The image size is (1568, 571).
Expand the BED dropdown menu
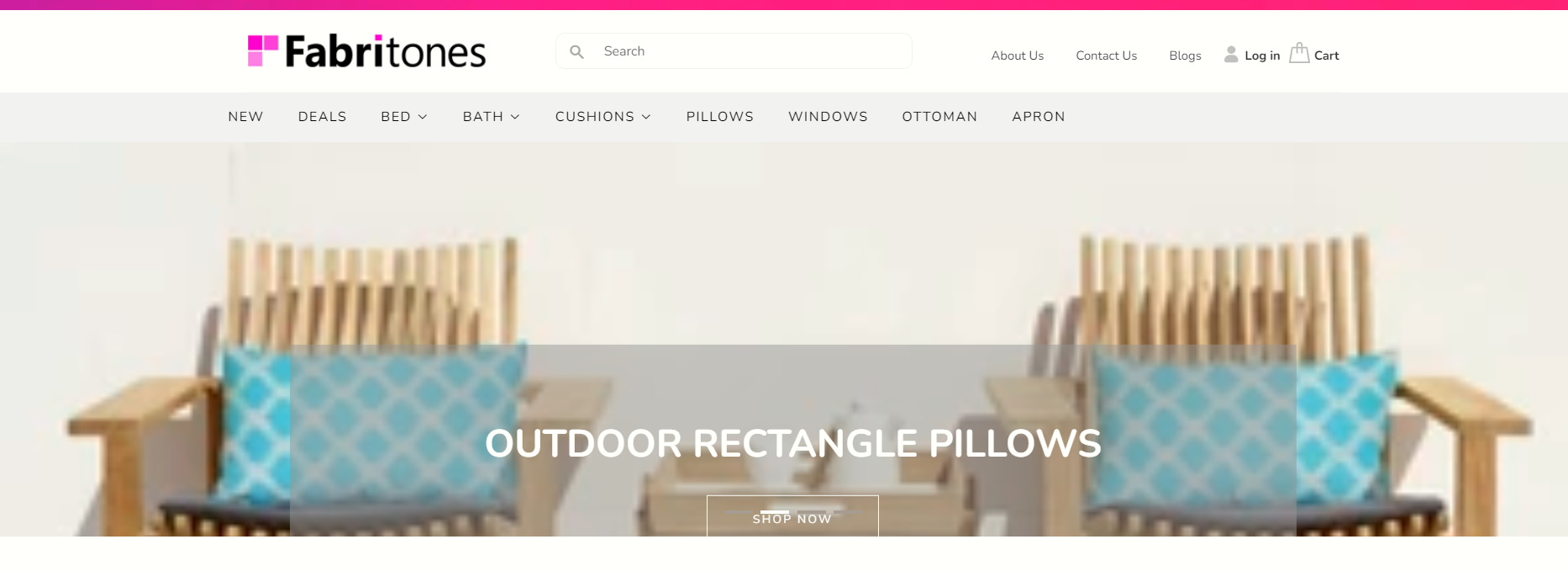pos(404,117)
